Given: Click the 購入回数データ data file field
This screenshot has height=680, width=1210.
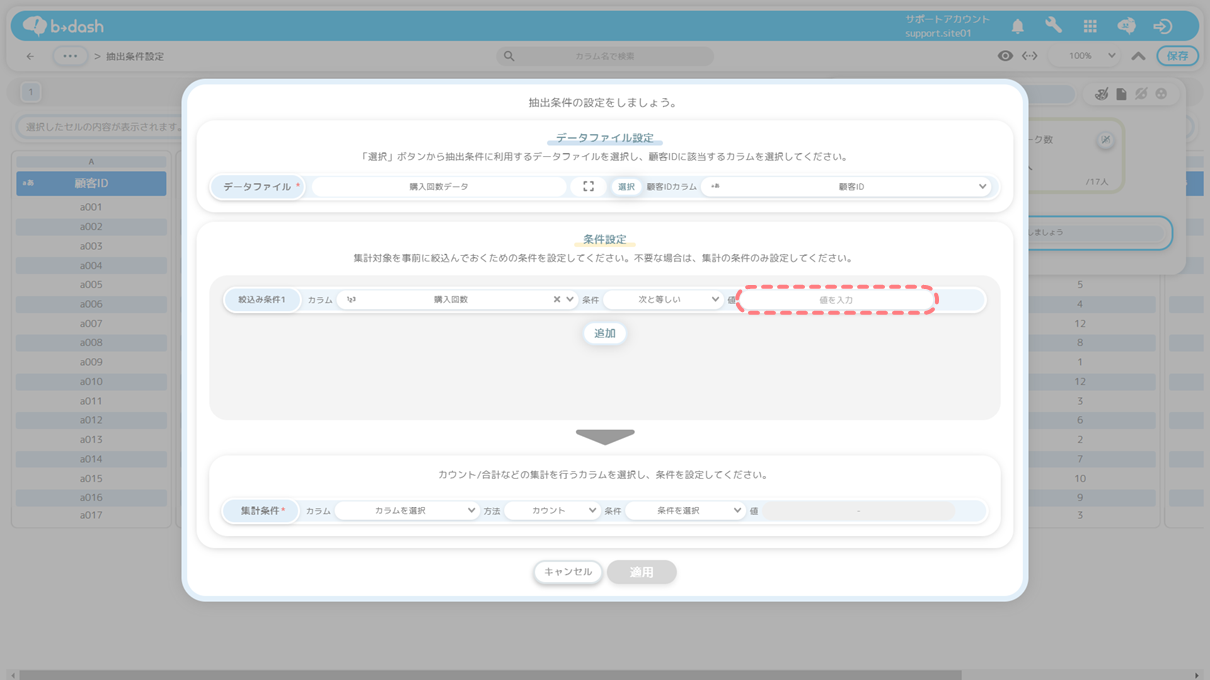Looking at the screenshot, I should point(439,187).
